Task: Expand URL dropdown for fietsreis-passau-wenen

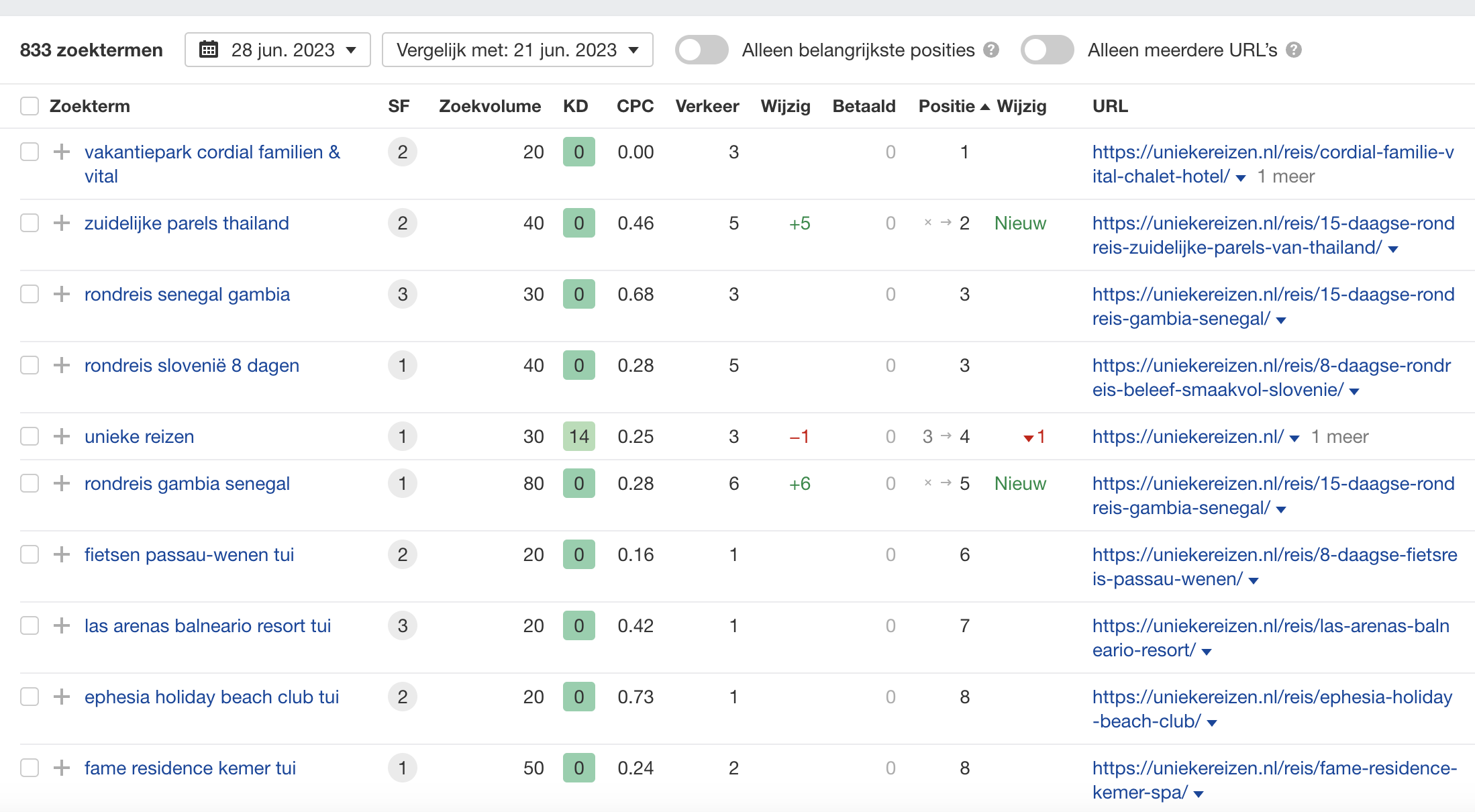Action: 1254,580
